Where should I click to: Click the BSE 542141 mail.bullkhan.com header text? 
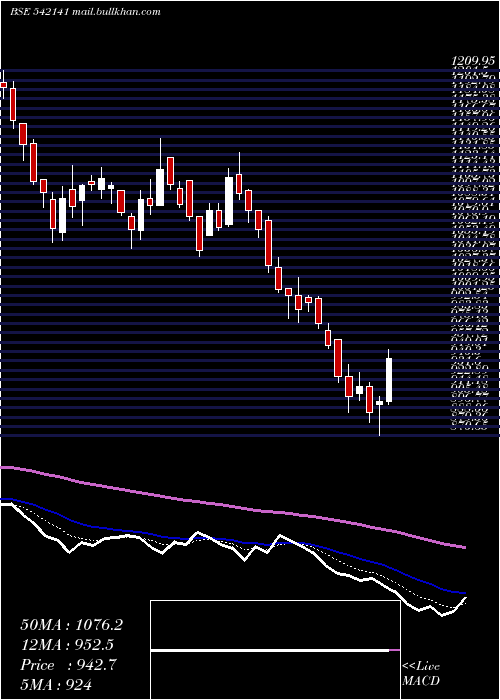[x=85, y=12]
